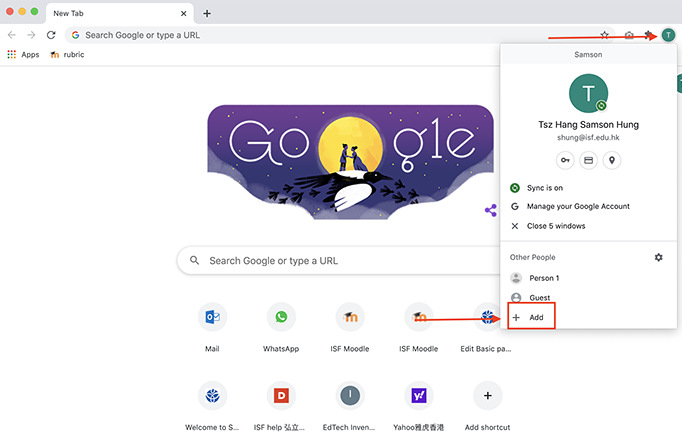Click the address bar
Viewport: 682px width, 444px height.
click(339, 35)
